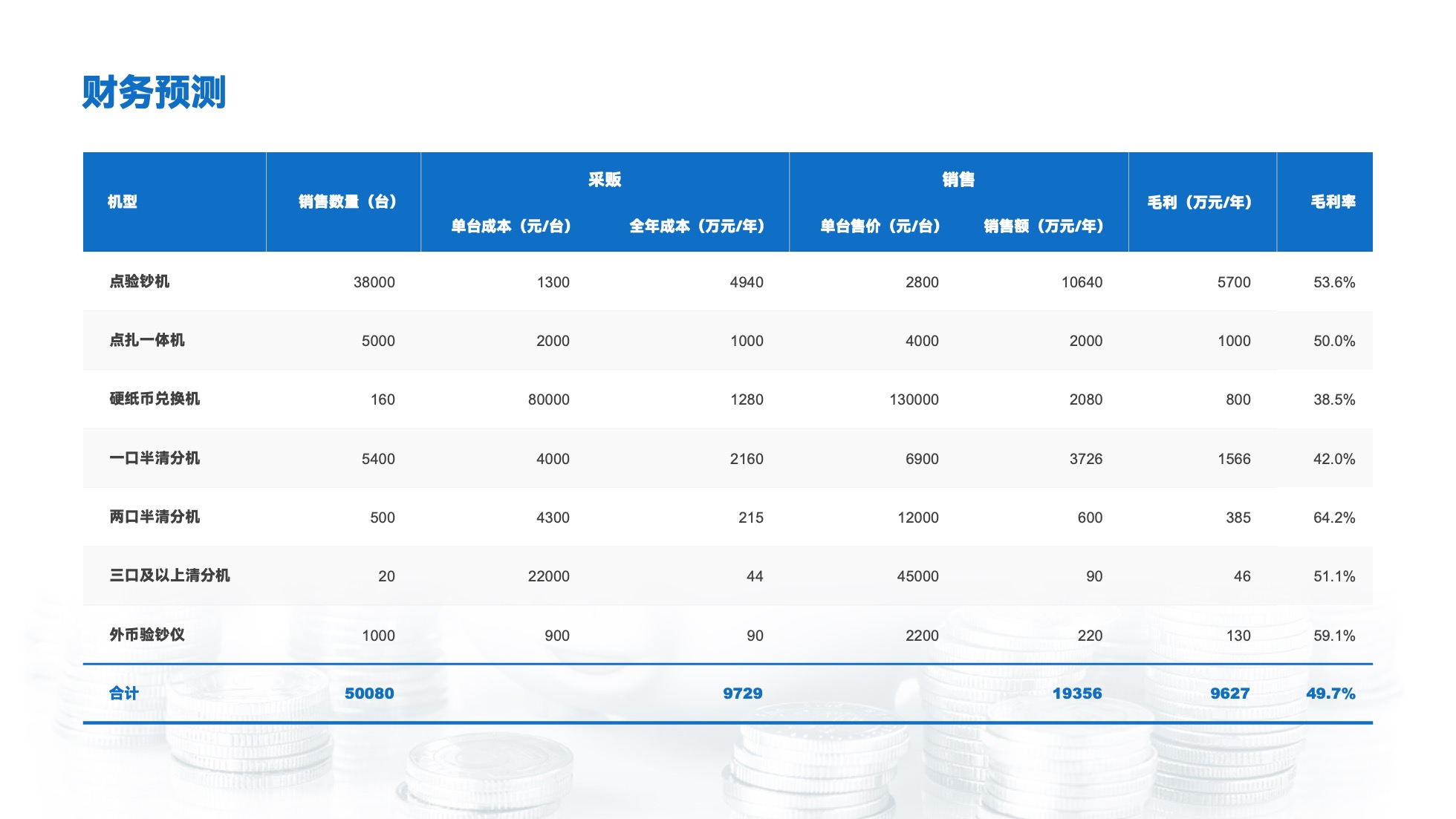Click the 51.1% margin cell
Screen dimensions: 1456x819
(x=1334, y=576)
